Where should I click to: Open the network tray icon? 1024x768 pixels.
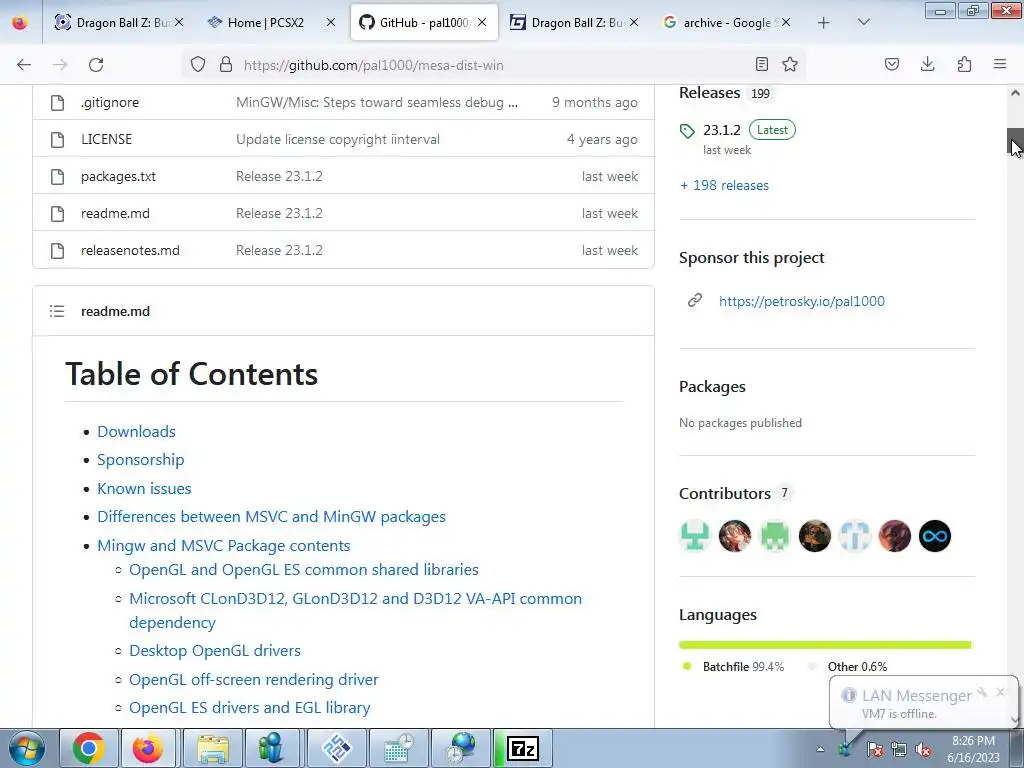click(x=899, y=750)
